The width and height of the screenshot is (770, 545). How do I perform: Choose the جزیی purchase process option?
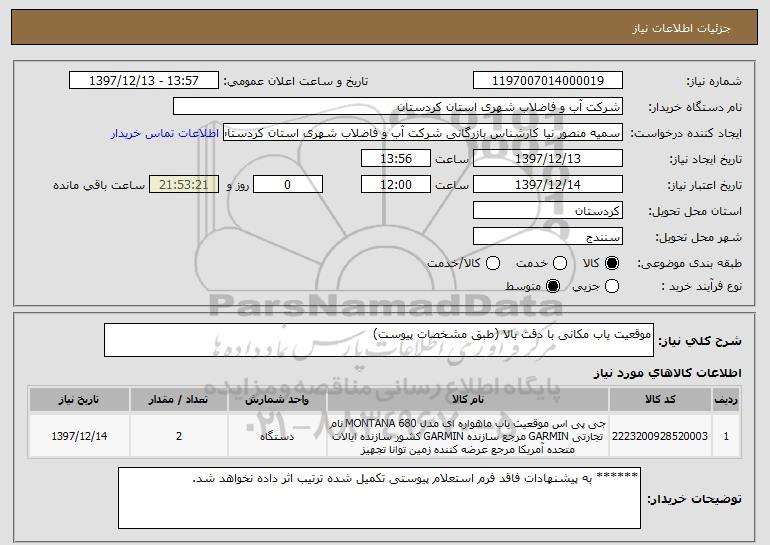612,286
